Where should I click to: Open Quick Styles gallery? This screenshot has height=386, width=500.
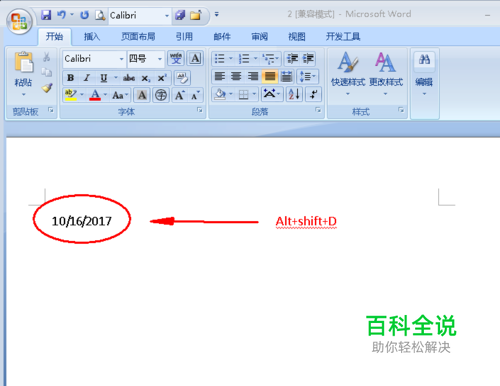[348, 74]
